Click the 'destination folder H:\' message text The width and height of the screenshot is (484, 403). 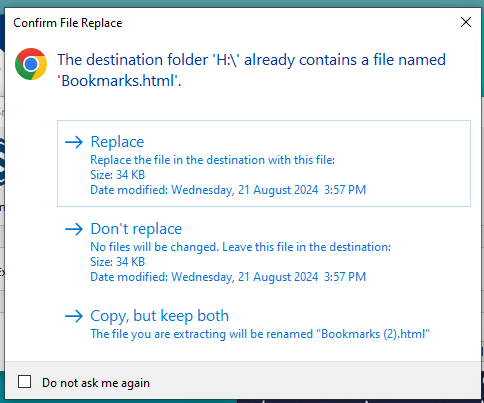point(252,60)
